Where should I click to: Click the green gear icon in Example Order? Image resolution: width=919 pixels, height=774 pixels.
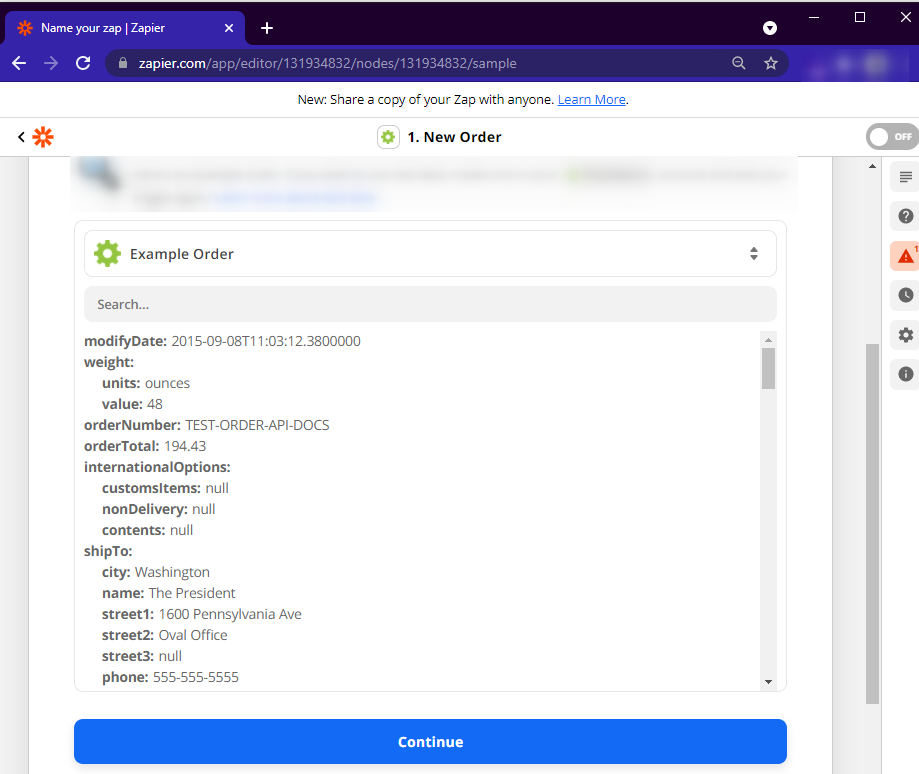[x=107, y=254]
